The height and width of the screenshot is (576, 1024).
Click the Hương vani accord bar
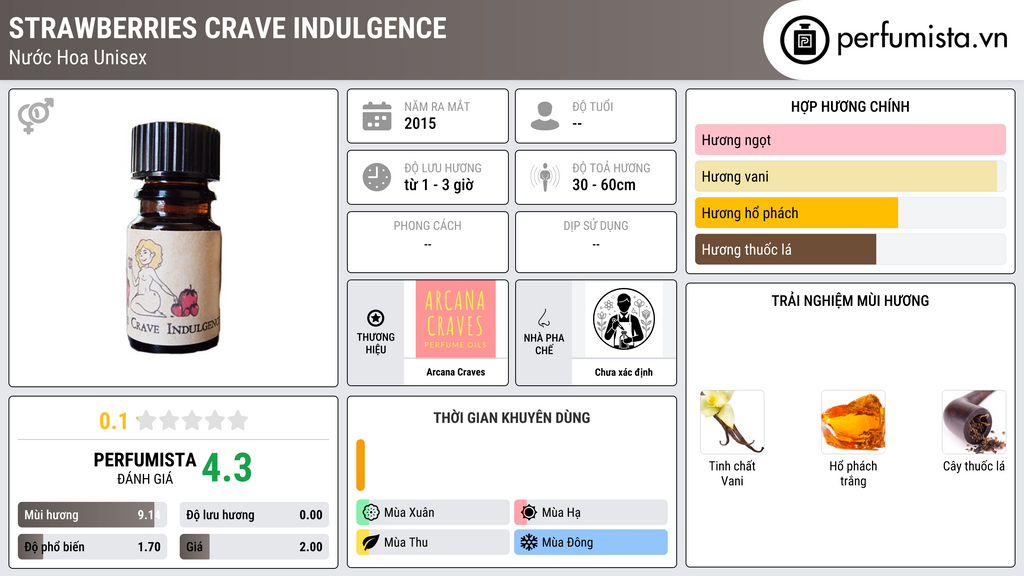click(x=850, y=176)
